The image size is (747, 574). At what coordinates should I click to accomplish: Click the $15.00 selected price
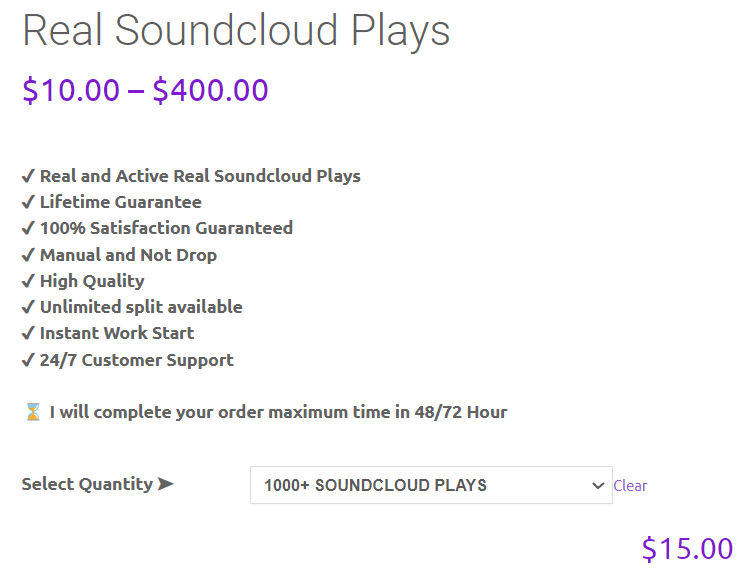pyautogui.click(x=687, y=548)
